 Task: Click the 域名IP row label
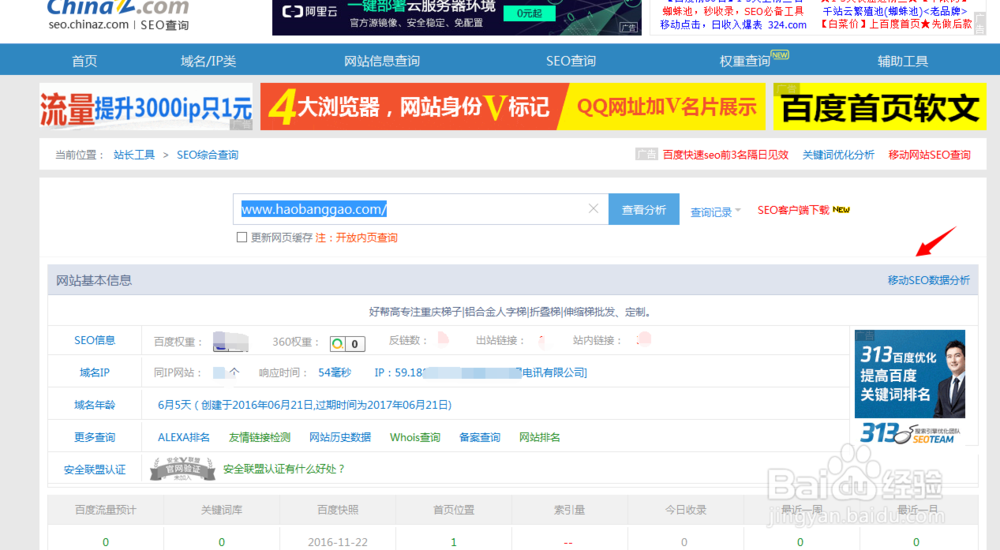tap(94, 373)
